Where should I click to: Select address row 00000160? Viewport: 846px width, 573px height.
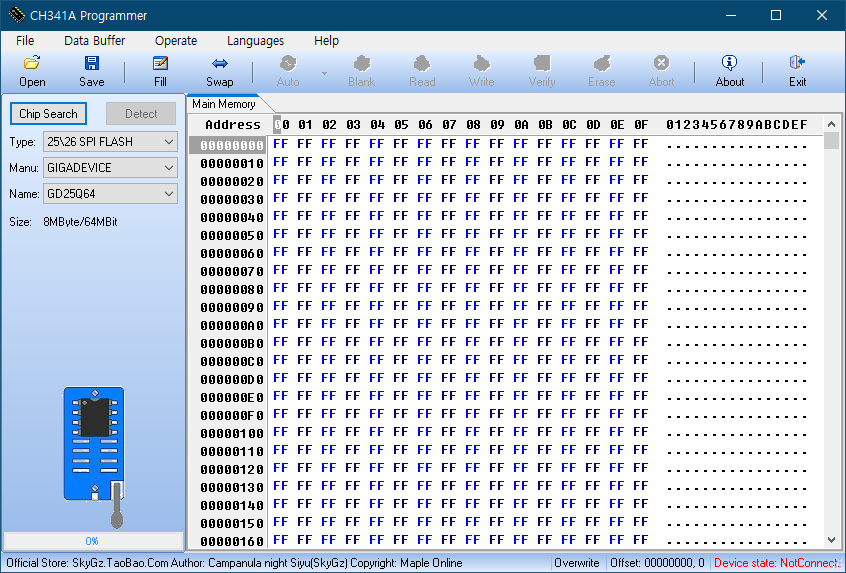[x=231, y=542]
